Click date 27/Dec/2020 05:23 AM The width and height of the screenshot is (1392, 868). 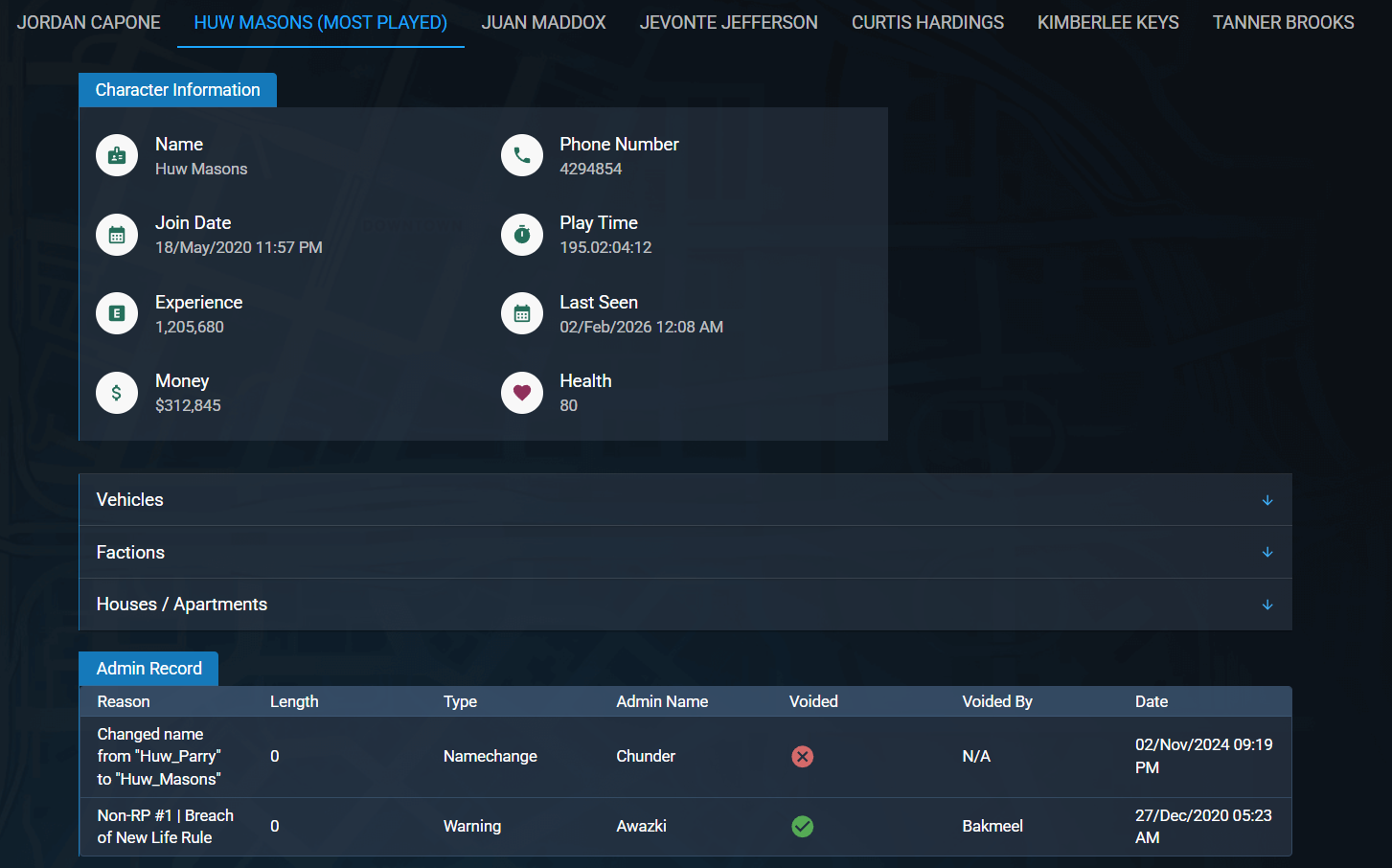(x=1203, y=826)
